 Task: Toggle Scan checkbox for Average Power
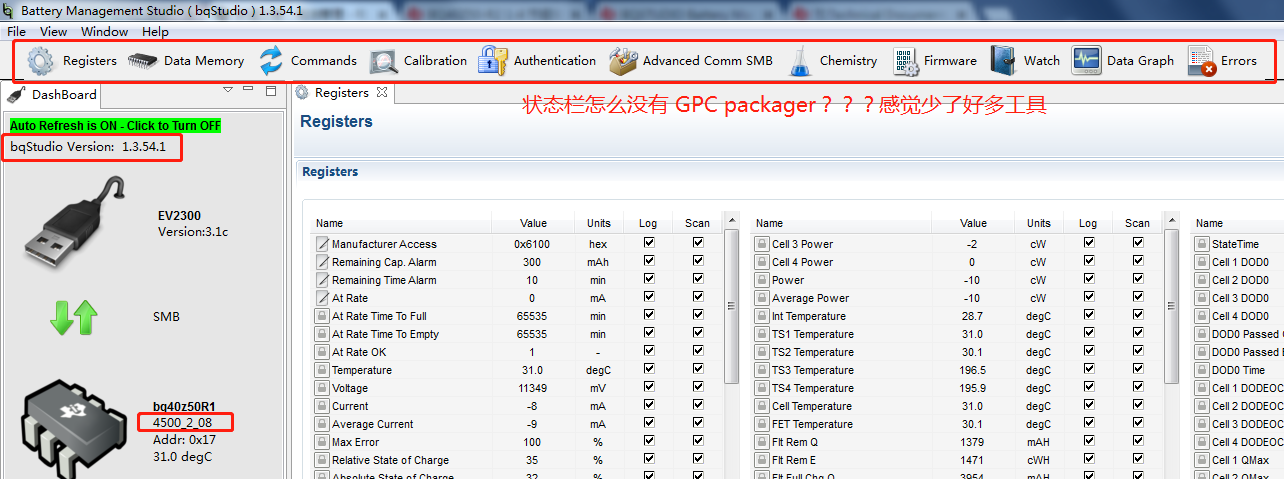point(1138,297)
